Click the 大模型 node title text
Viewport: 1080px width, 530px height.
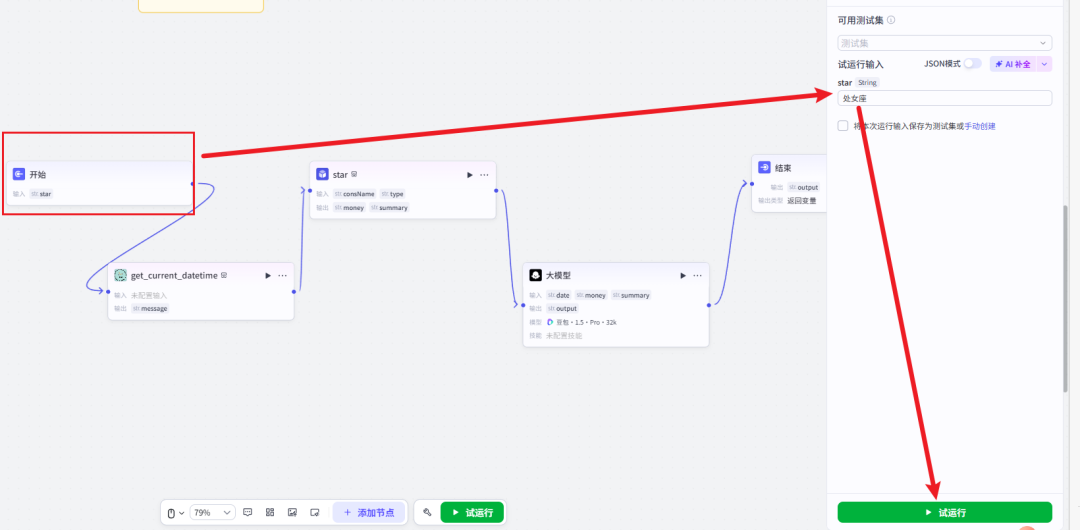click(x=559, y=276)
